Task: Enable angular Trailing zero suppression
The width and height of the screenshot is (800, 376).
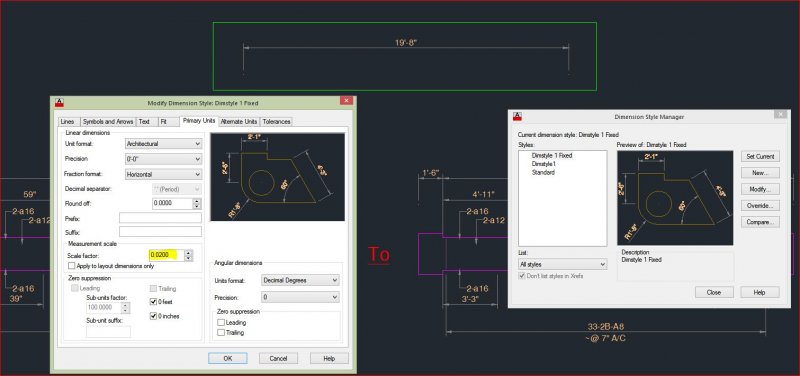Action: [221, 333]
